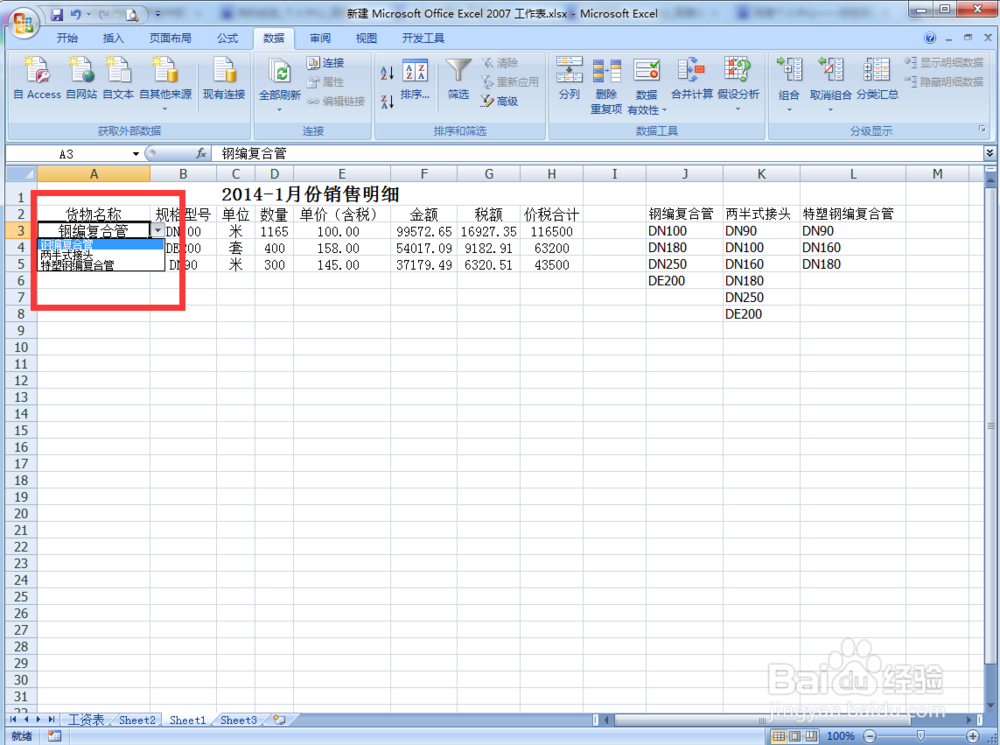Expand the formula bar
Screen dimensions: 1000x745
click(989, 153)
